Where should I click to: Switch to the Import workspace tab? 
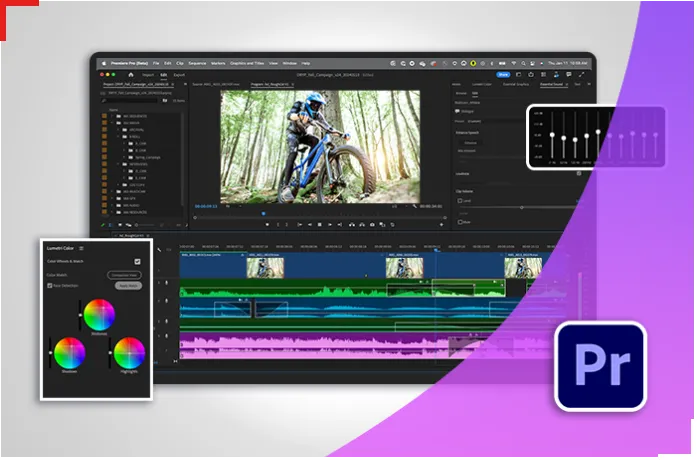[148, 75]
